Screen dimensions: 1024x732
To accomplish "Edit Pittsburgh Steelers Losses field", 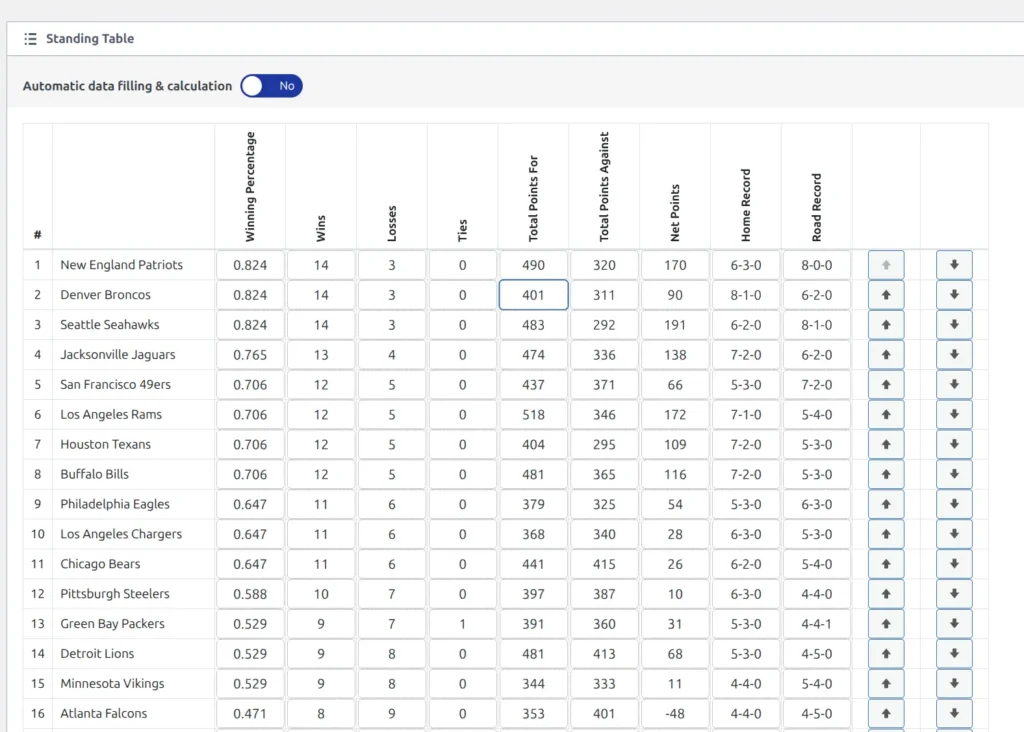I will click(x=391, y=594).
